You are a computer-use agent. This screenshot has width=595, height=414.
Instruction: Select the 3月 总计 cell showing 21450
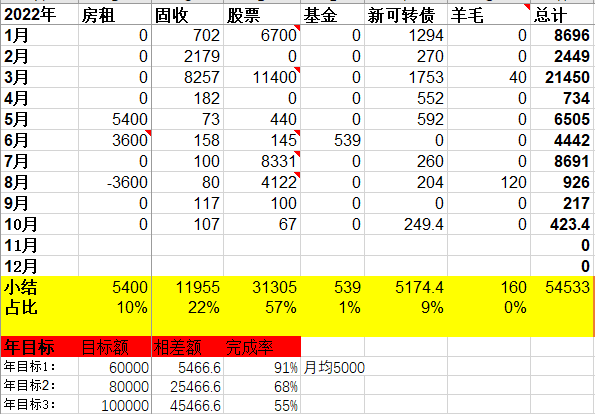point(562,77)
